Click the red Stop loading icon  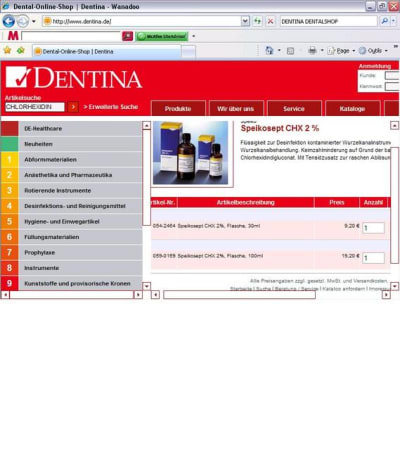(x=271, y=21)
